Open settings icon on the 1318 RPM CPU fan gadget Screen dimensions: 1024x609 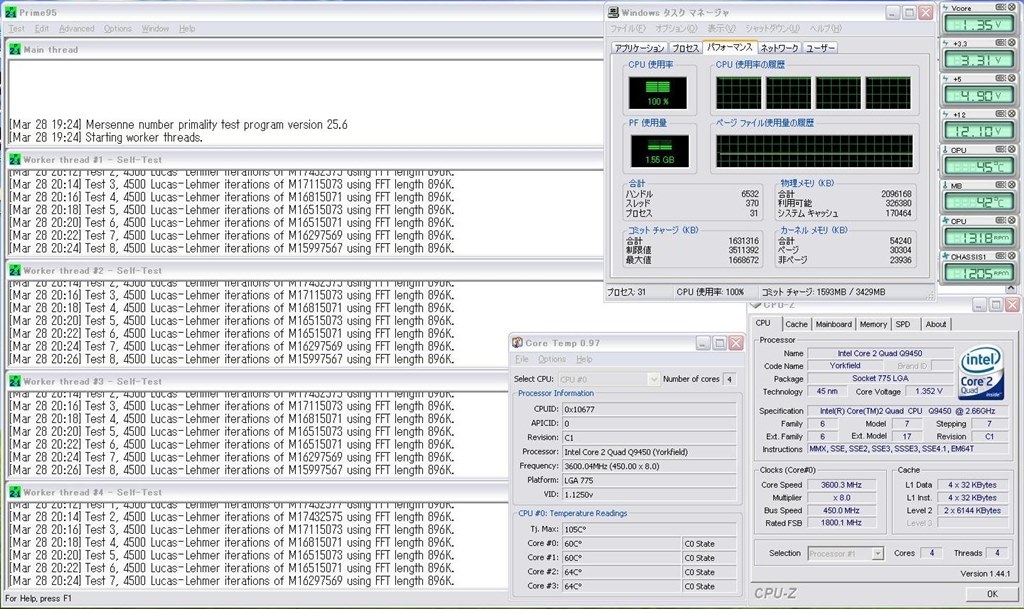click(x=1000, y=220)
